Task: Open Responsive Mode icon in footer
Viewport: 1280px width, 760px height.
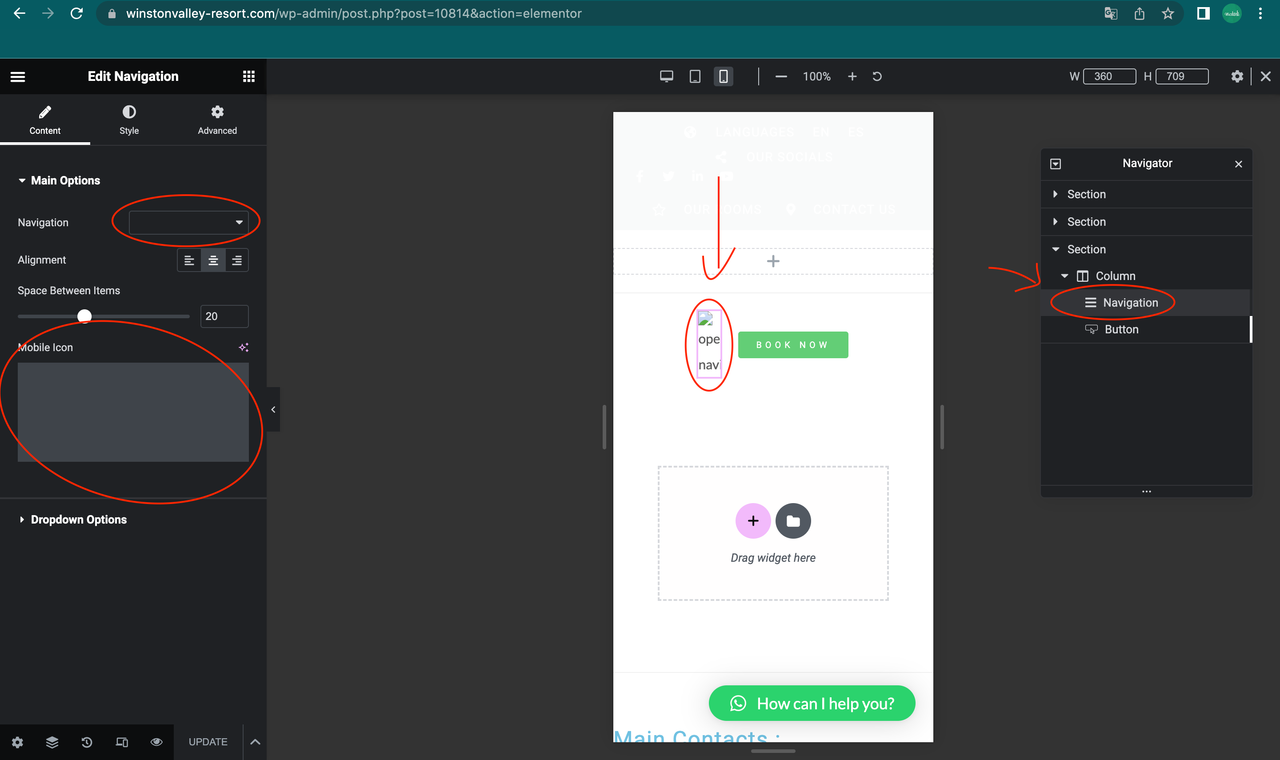Action: click(121, 742)
